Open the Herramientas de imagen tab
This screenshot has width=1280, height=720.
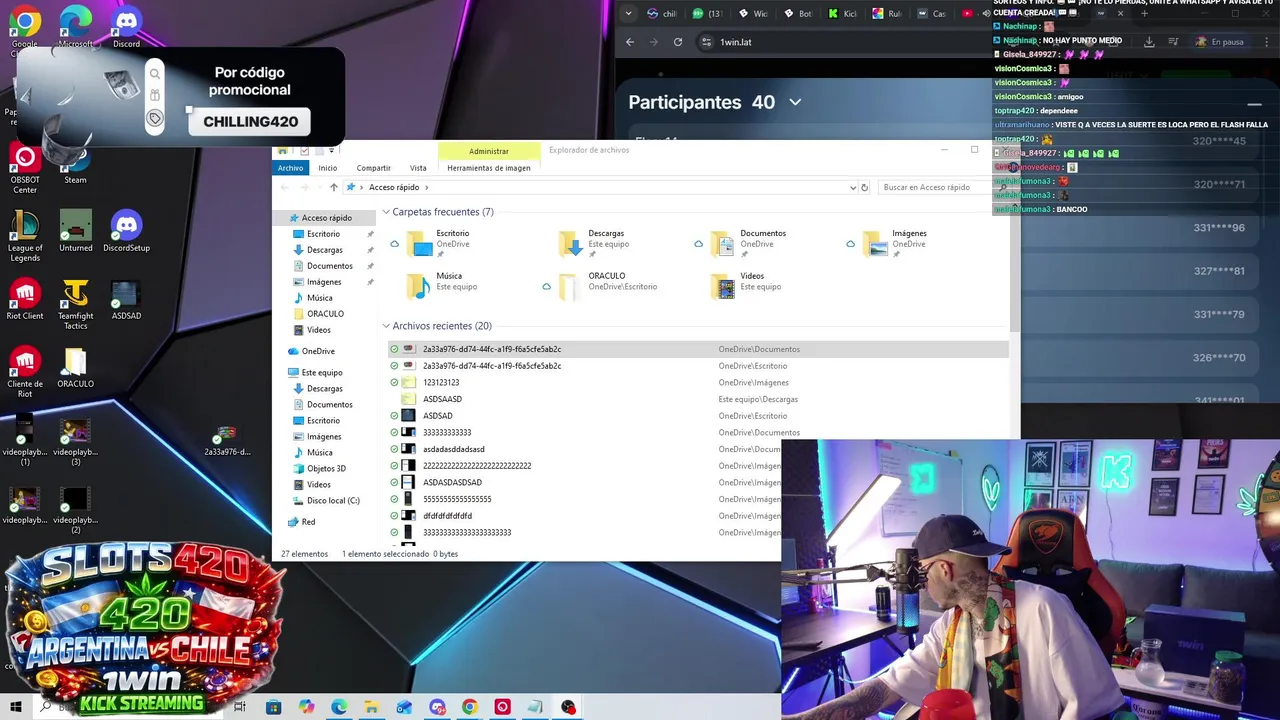coord(489,168)
